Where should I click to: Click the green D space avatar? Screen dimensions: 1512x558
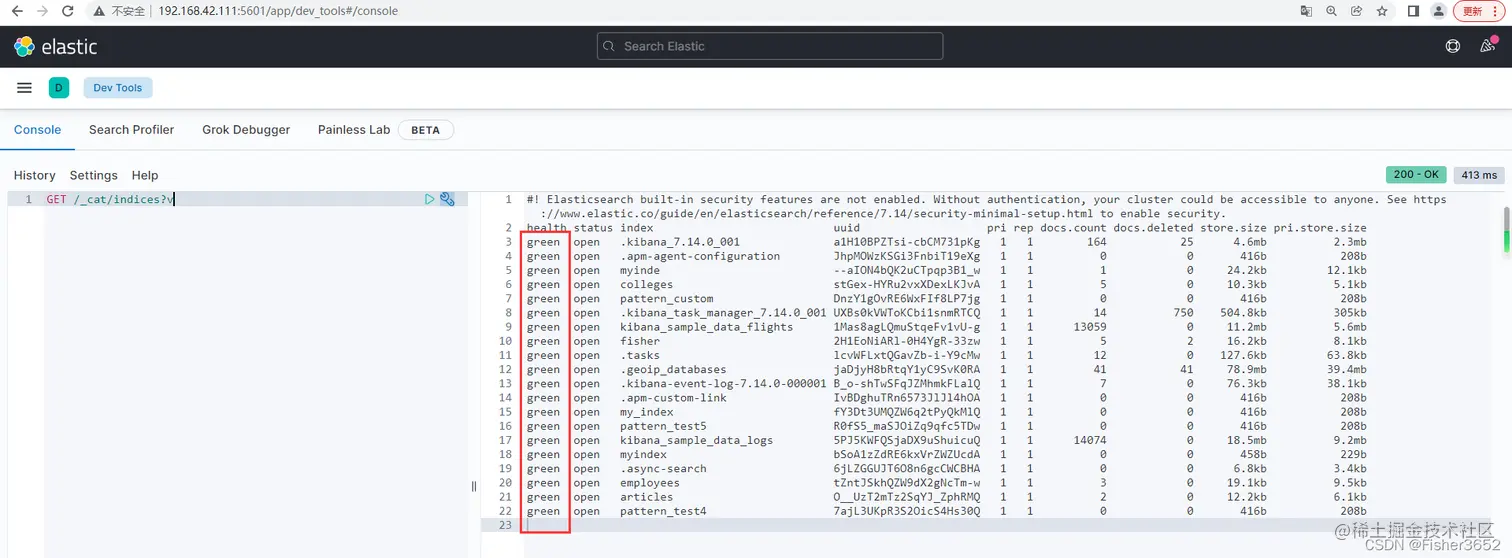coord(58,88)
